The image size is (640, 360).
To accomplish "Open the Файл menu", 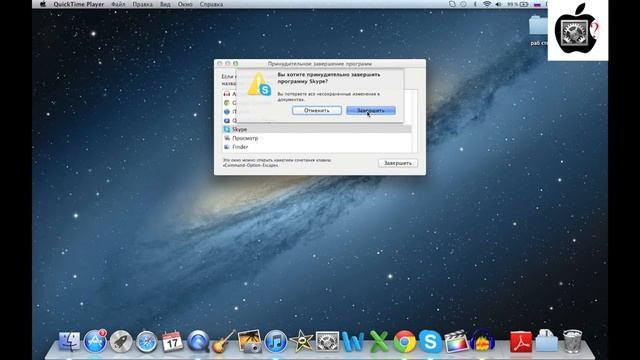I will click(x=118, y=4).
